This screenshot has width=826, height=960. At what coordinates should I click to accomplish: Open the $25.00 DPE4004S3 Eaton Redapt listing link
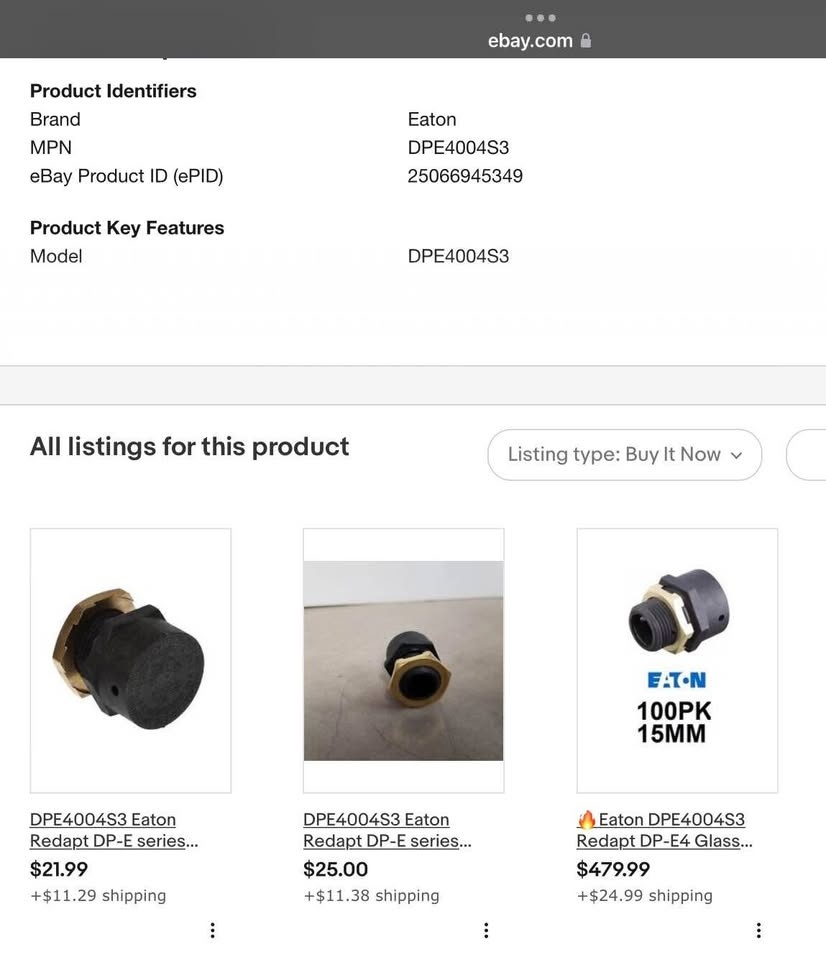387,830
